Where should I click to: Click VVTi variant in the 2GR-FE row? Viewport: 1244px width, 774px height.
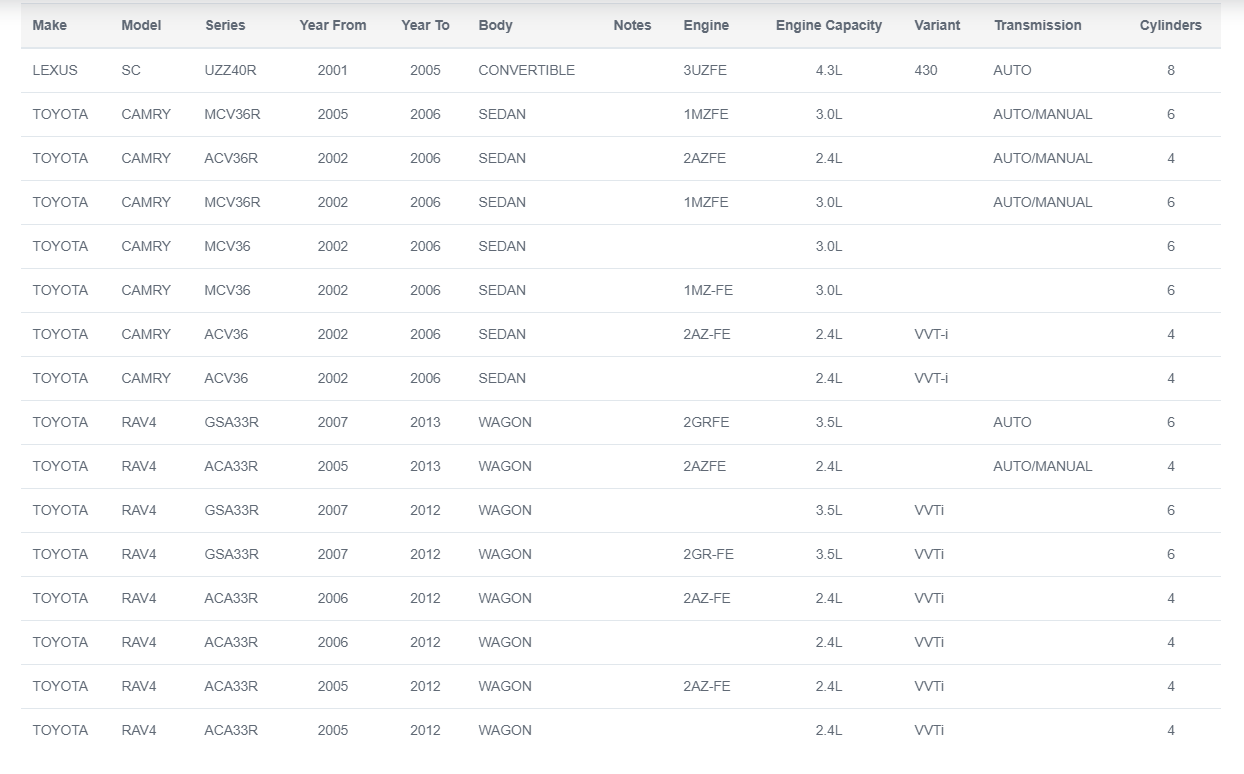(x=929, y=554)
